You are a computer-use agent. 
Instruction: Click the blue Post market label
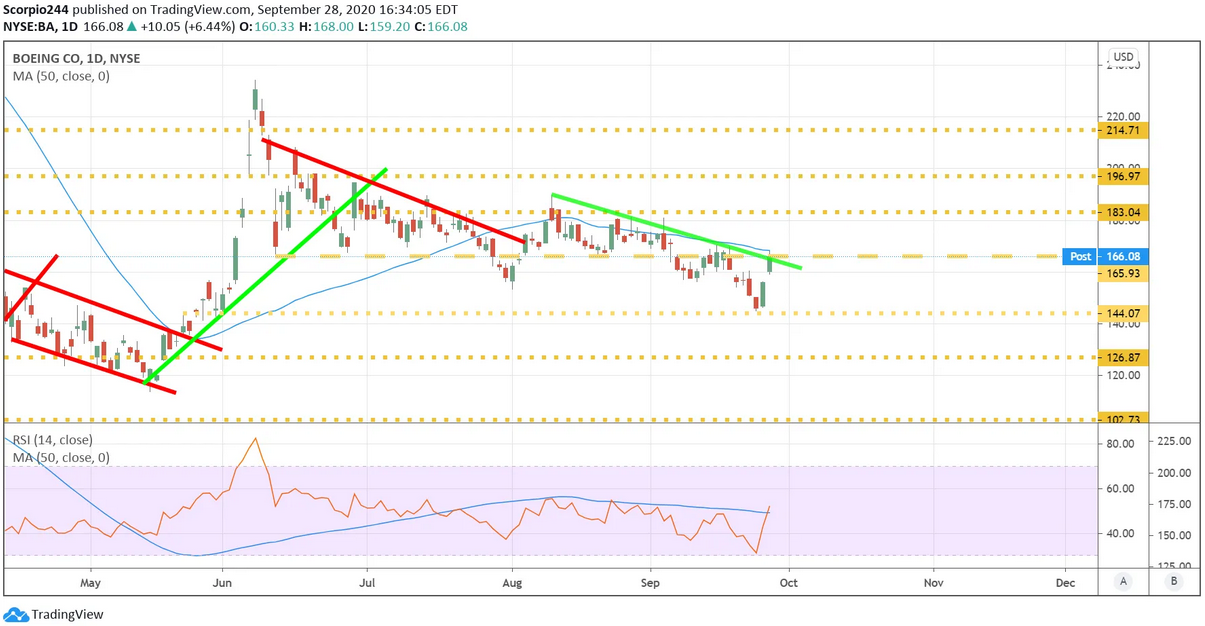[x=1080, y=257]
